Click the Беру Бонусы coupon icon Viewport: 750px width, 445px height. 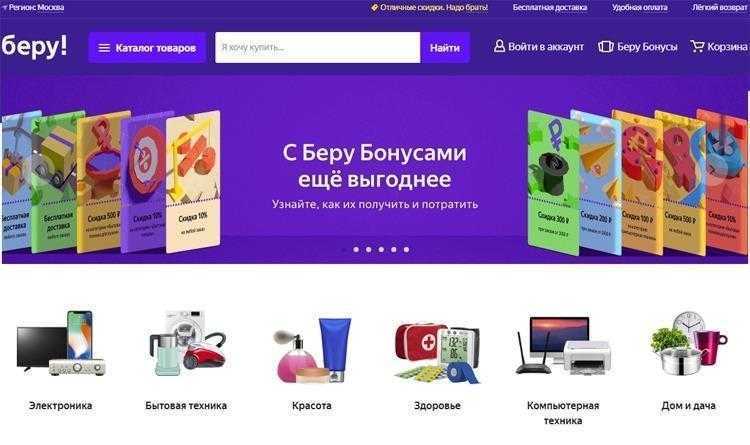[606, 46]
